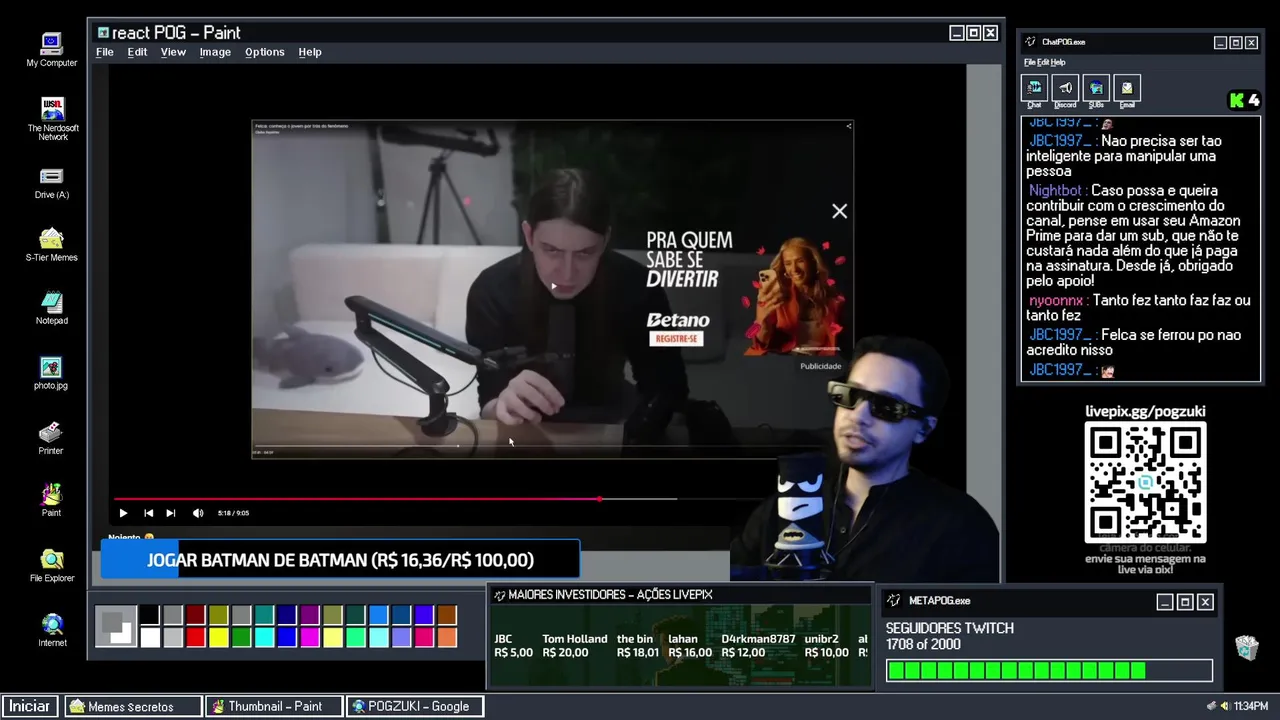The image size is (1280, 720).
Task: Click the Chat icon in ChatPOG.exe
Action: (1034, 88)
